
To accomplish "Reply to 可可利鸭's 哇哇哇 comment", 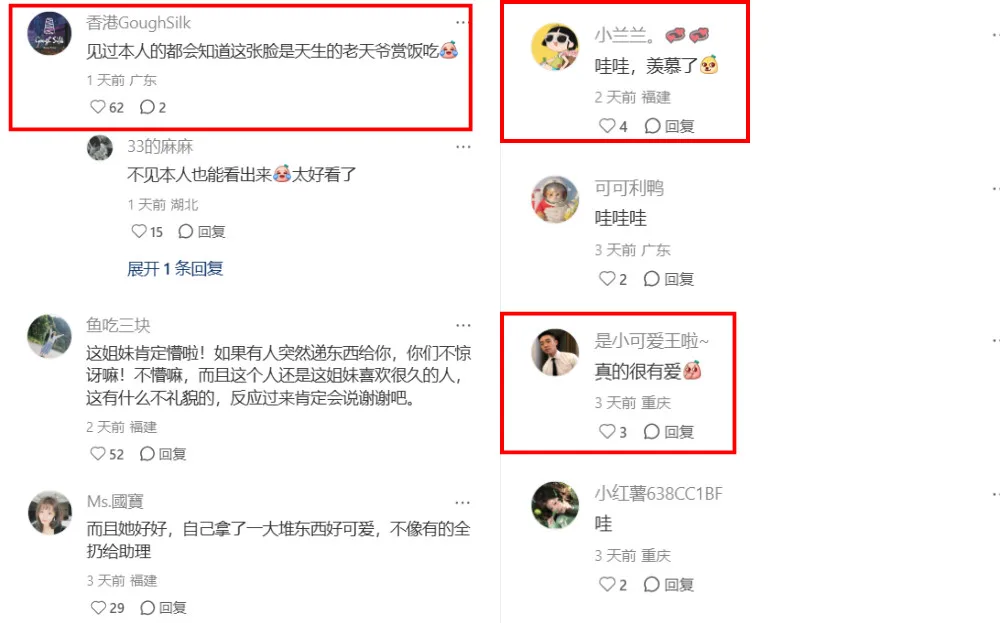I will point(668,279).
